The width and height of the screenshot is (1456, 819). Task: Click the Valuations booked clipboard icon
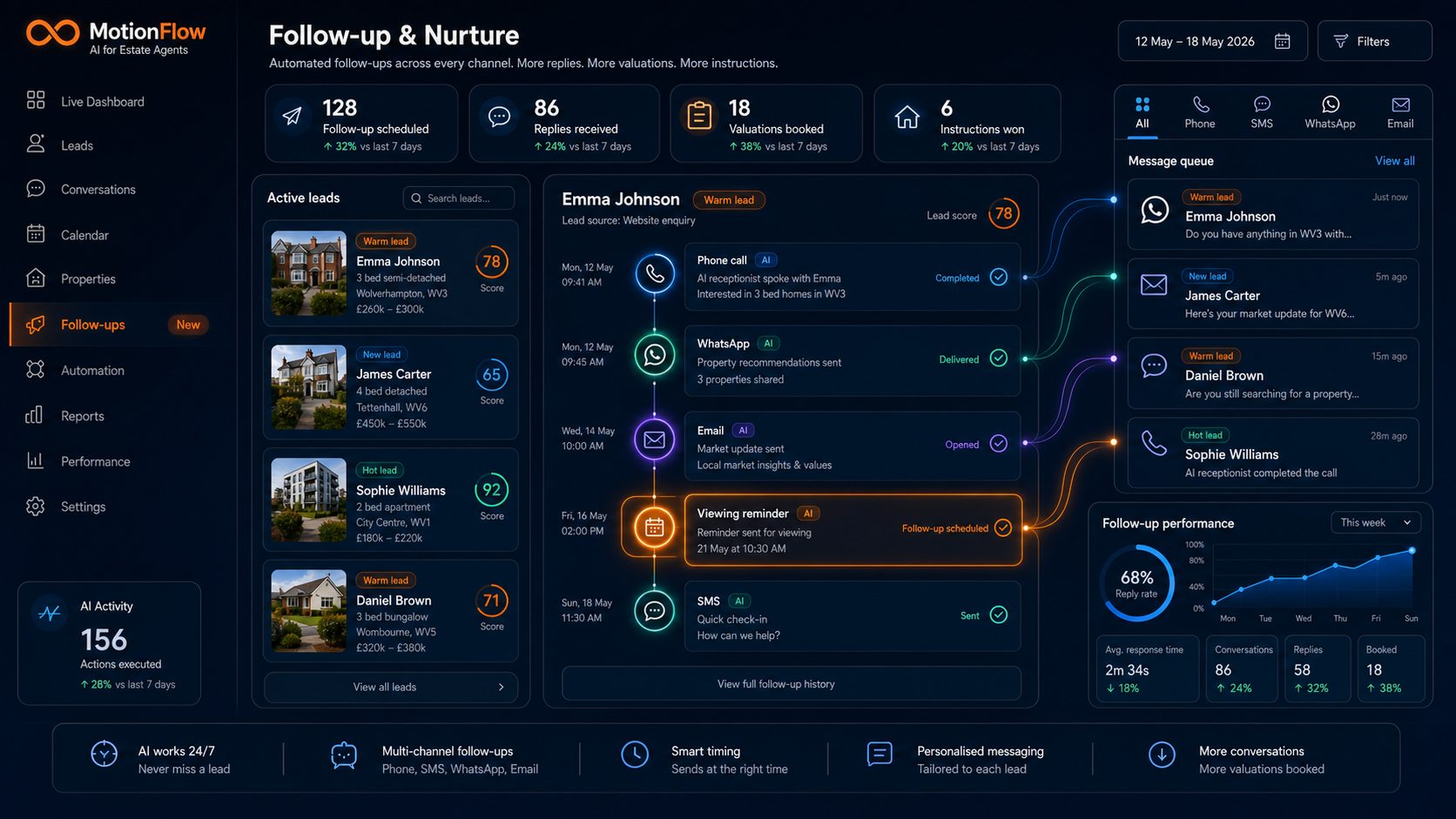pyautogui.click(x=699, y=116)
